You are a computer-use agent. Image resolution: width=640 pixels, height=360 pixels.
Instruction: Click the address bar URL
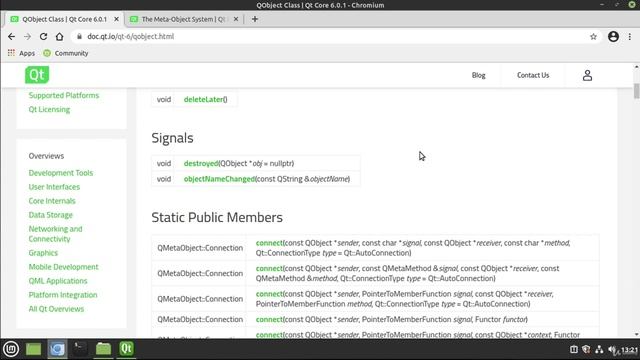[x=131, y=36]
